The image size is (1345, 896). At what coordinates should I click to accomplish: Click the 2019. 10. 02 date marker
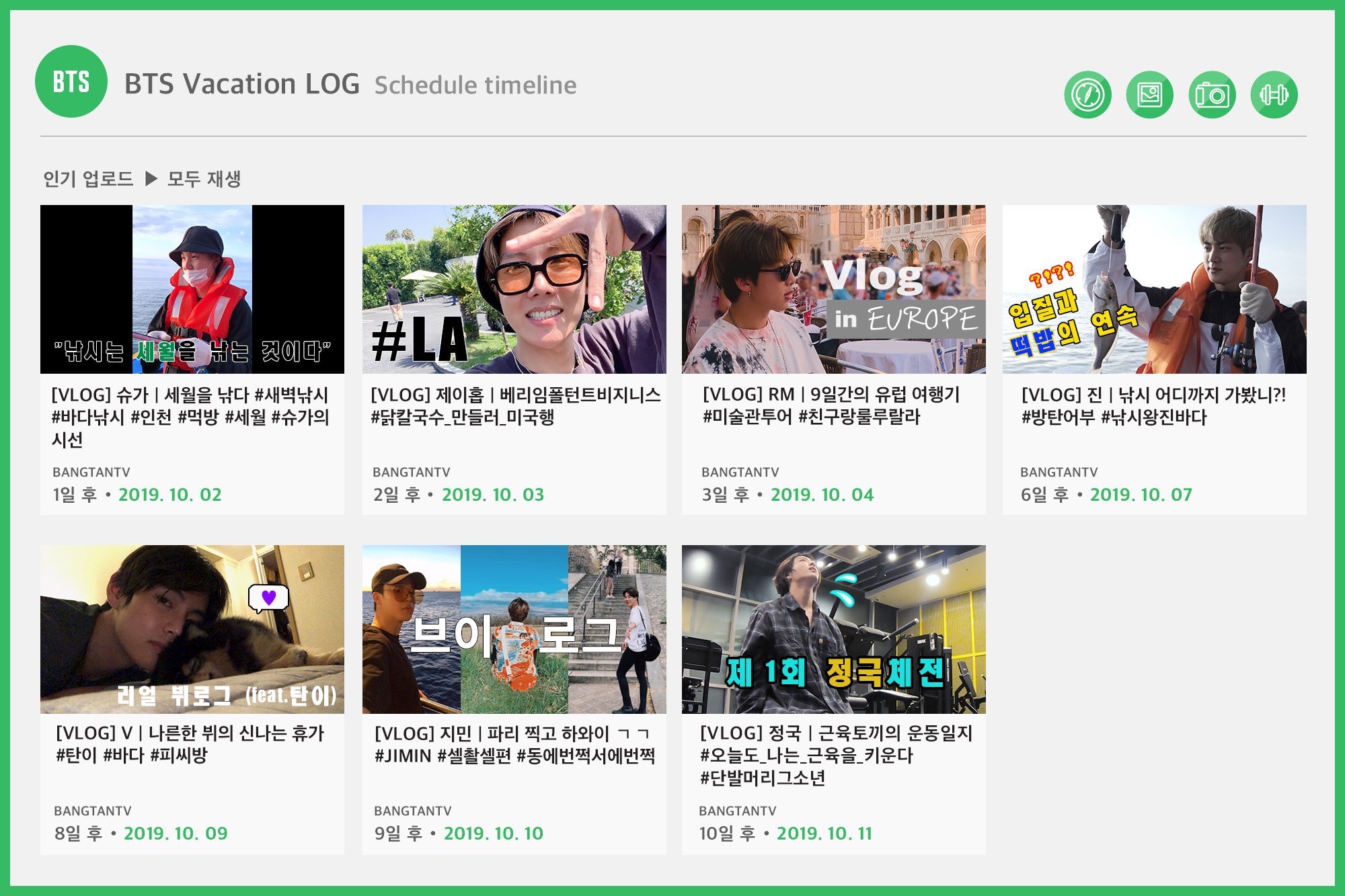click(x=169, y=495)
